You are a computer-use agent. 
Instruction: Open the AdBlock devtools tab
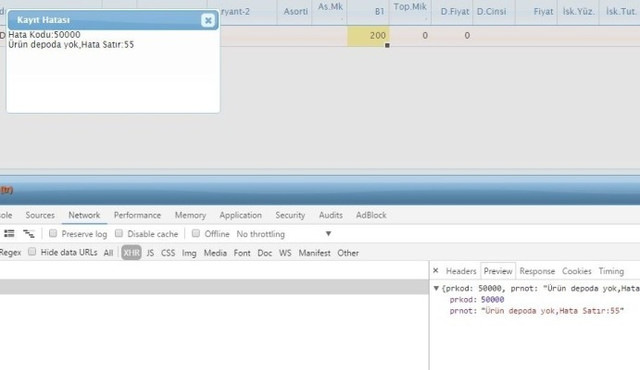coord(371,215)
